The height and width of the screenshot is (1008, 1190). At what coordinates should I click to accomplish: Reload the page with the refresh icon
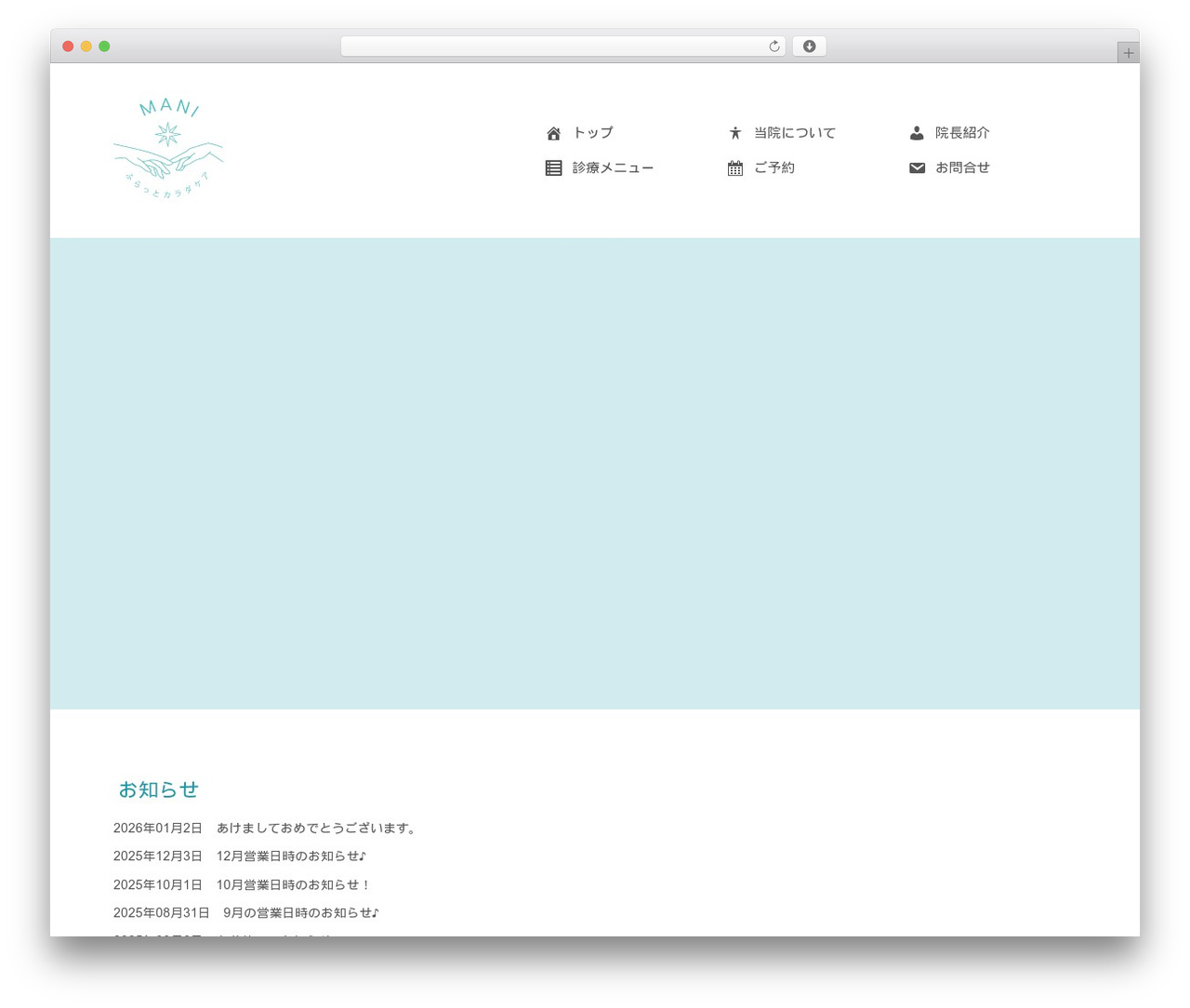pyautogui.click(x=773, y=46)
